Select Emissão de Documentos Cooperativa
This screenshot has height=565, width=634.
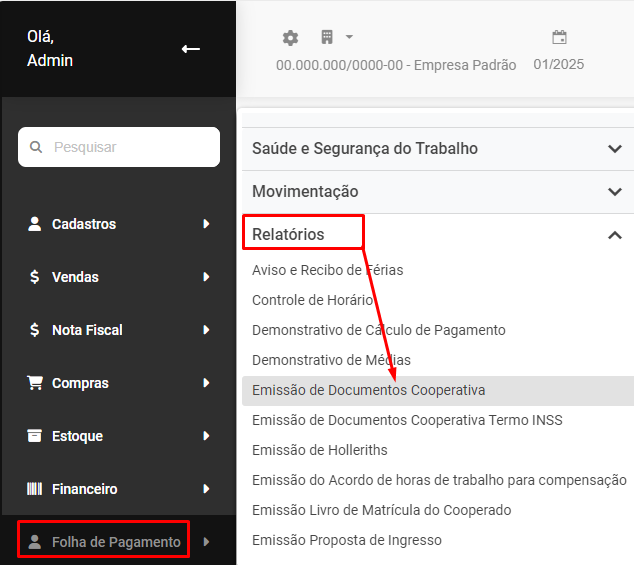[368, 390]
